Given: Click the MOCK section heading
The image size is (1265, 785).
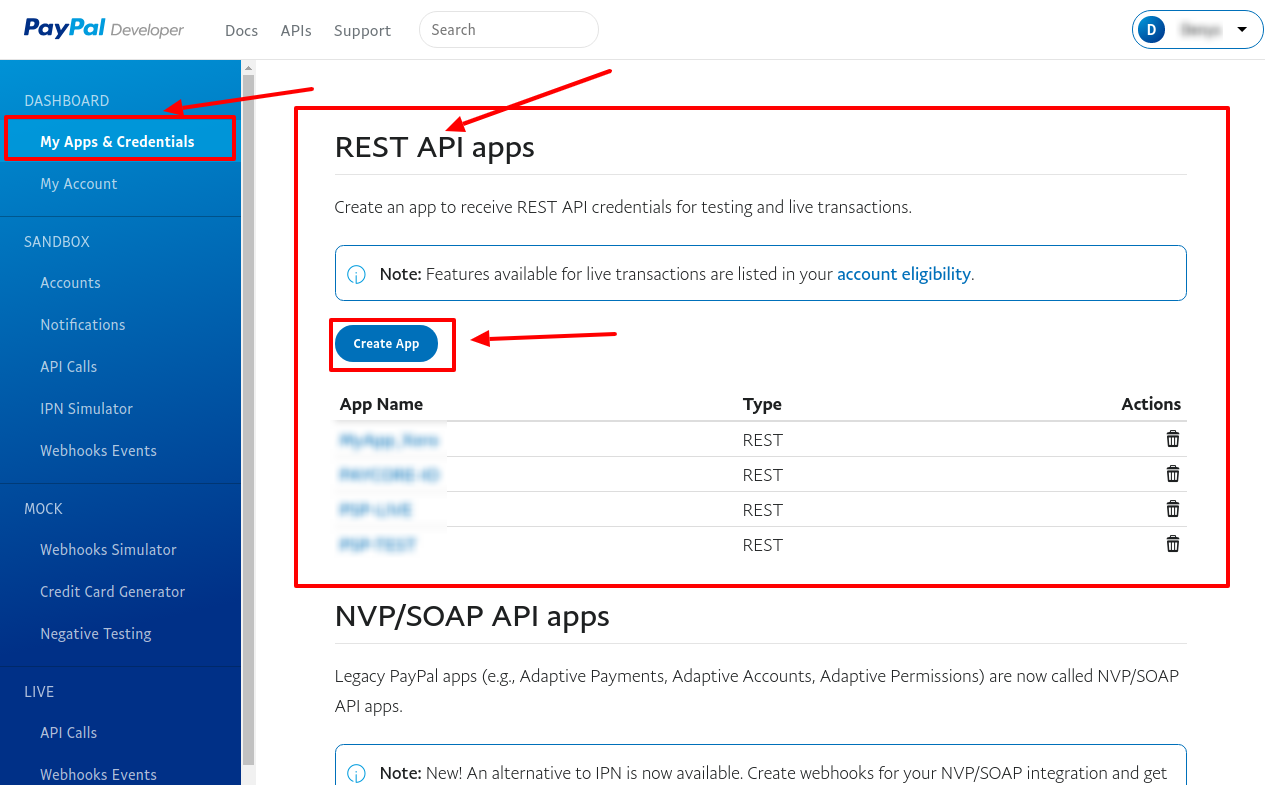Looking at the screenshot, I should pyautogui.click(x=44, y=509).
